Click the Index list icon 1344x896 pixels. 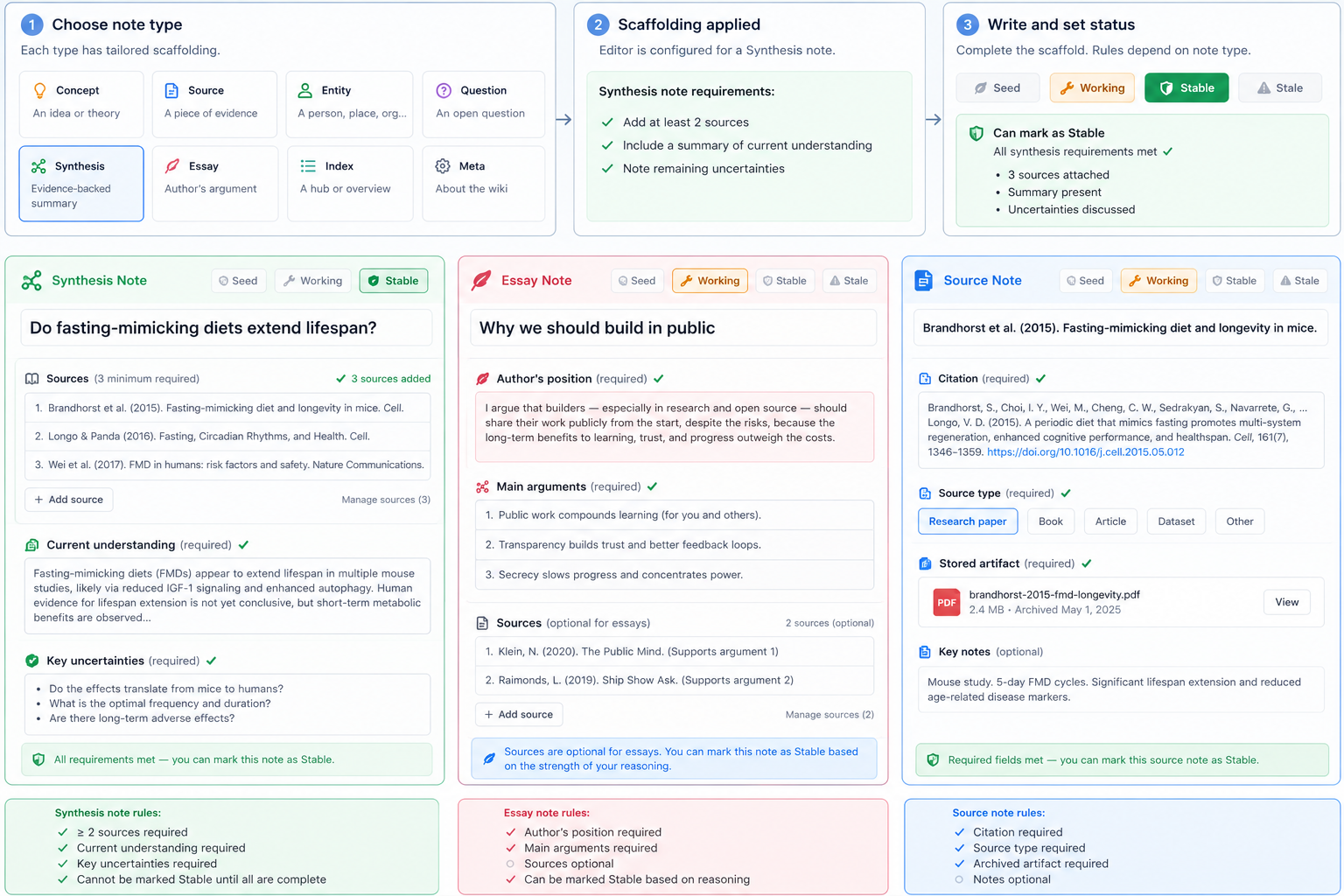coord(308,165)
